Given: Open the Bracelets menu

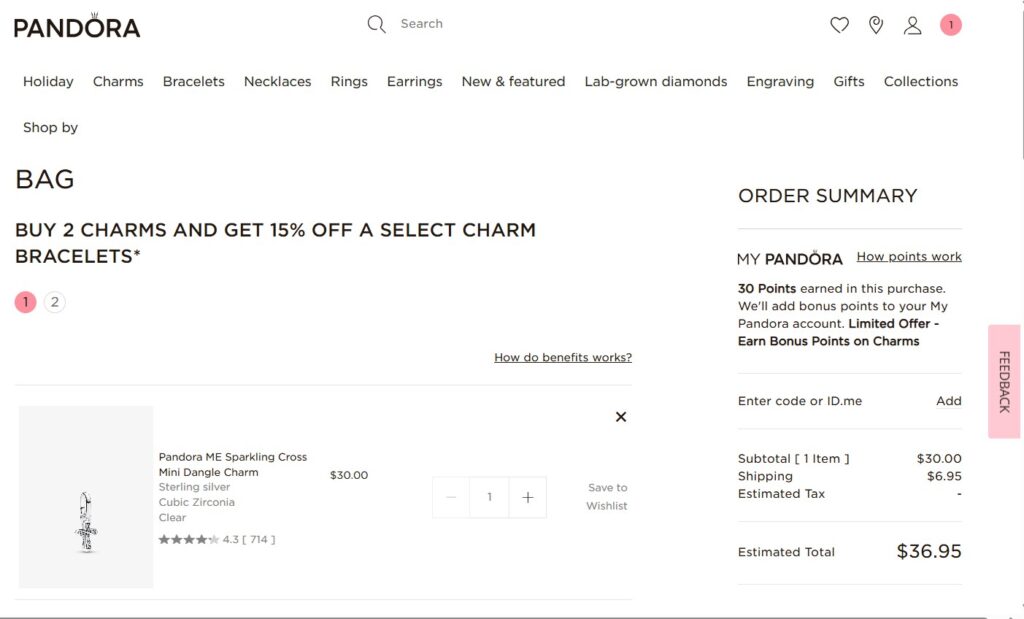Looking at the screenshot, I should click(x=194, y=81).
